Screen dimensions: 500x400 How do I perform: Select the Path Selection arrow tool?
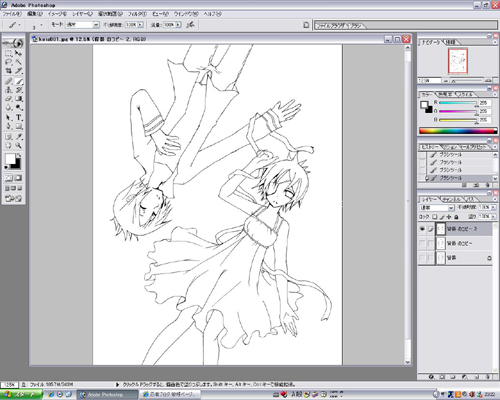pos(8,118)
